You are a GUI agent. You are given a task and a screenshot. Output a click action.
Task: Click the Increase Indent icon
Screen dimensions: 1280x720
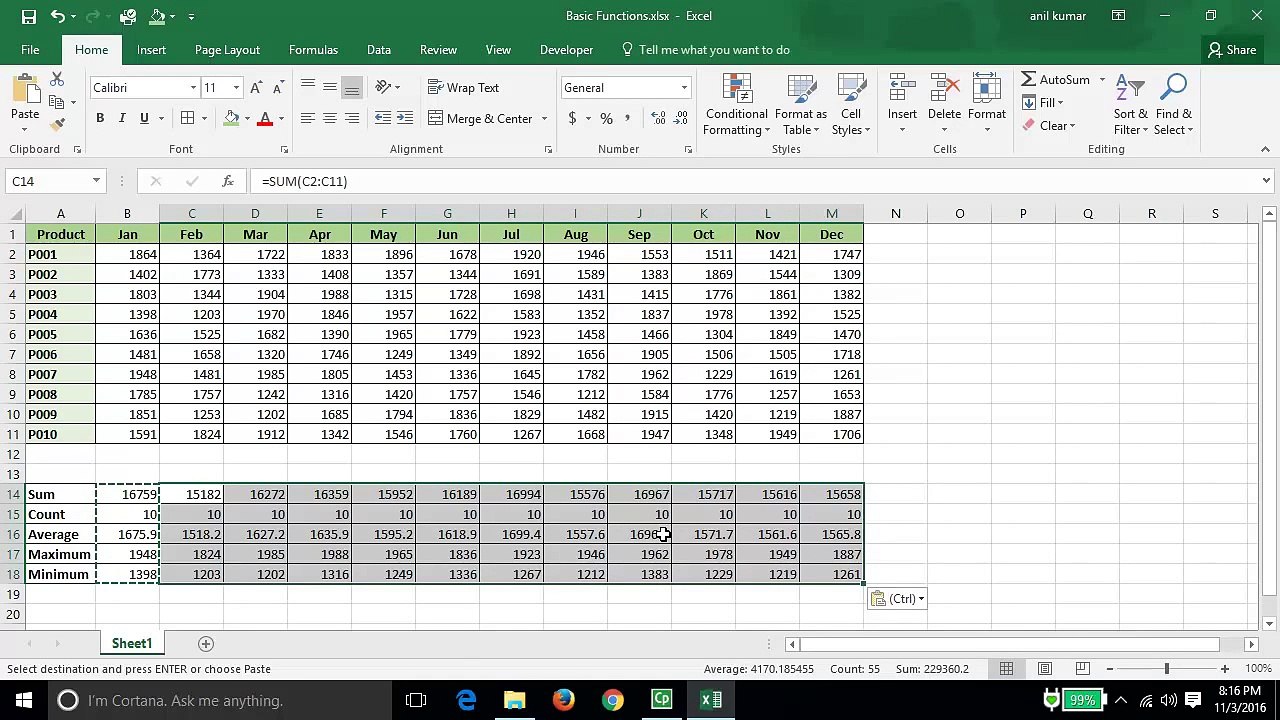point(405,118)
